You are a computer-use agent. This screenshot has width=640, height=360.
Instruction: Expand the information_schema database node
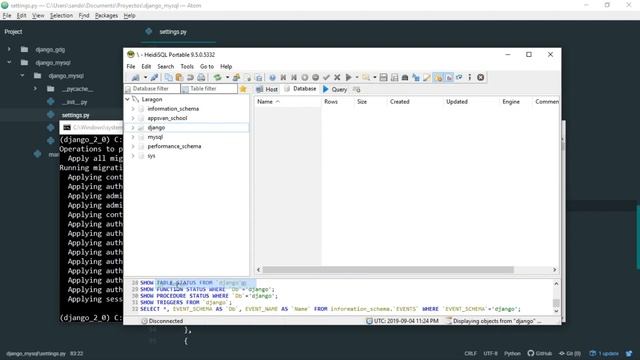pos(133,109)
